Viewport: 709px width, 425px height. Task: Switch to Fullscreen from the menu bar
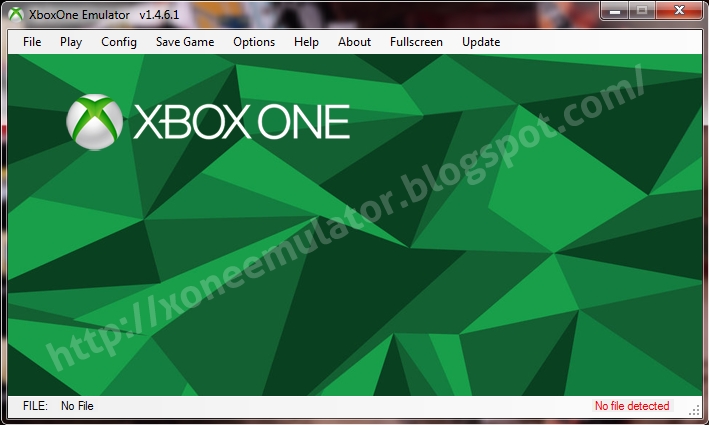[417, 42]
